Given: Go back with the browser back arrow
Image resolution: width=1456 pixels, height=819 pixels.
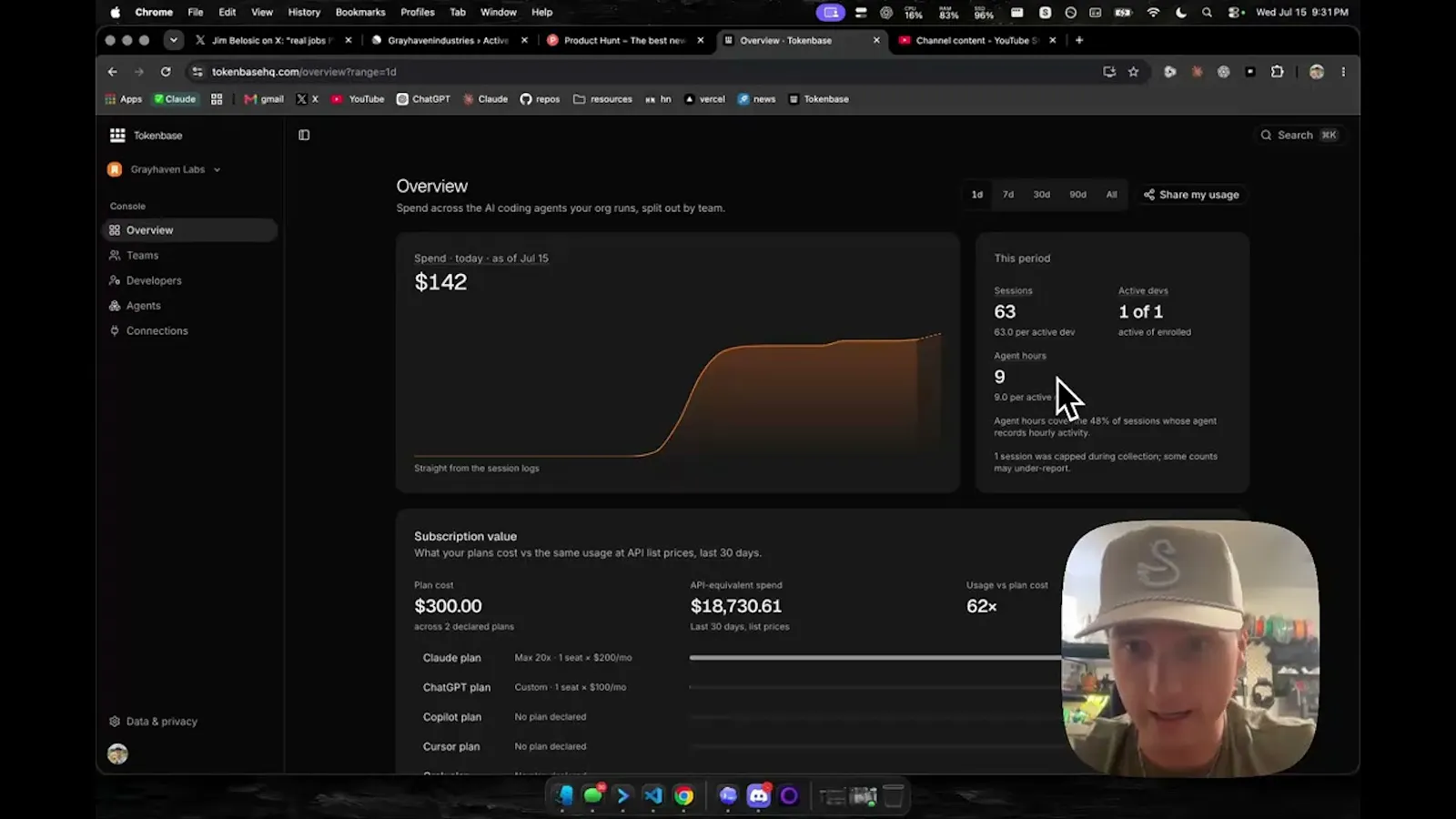Looking at the screenshot, I should tap(113, 72).
